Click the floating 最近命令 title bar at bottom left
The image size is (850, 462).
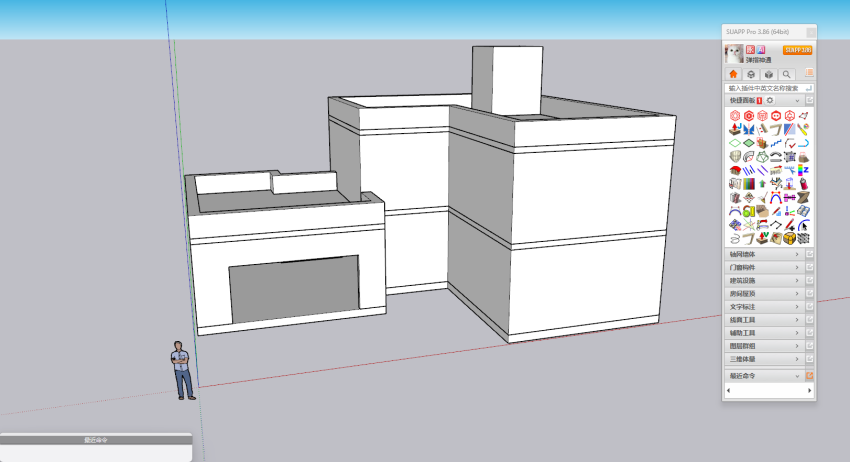click(x=96, y=440)
